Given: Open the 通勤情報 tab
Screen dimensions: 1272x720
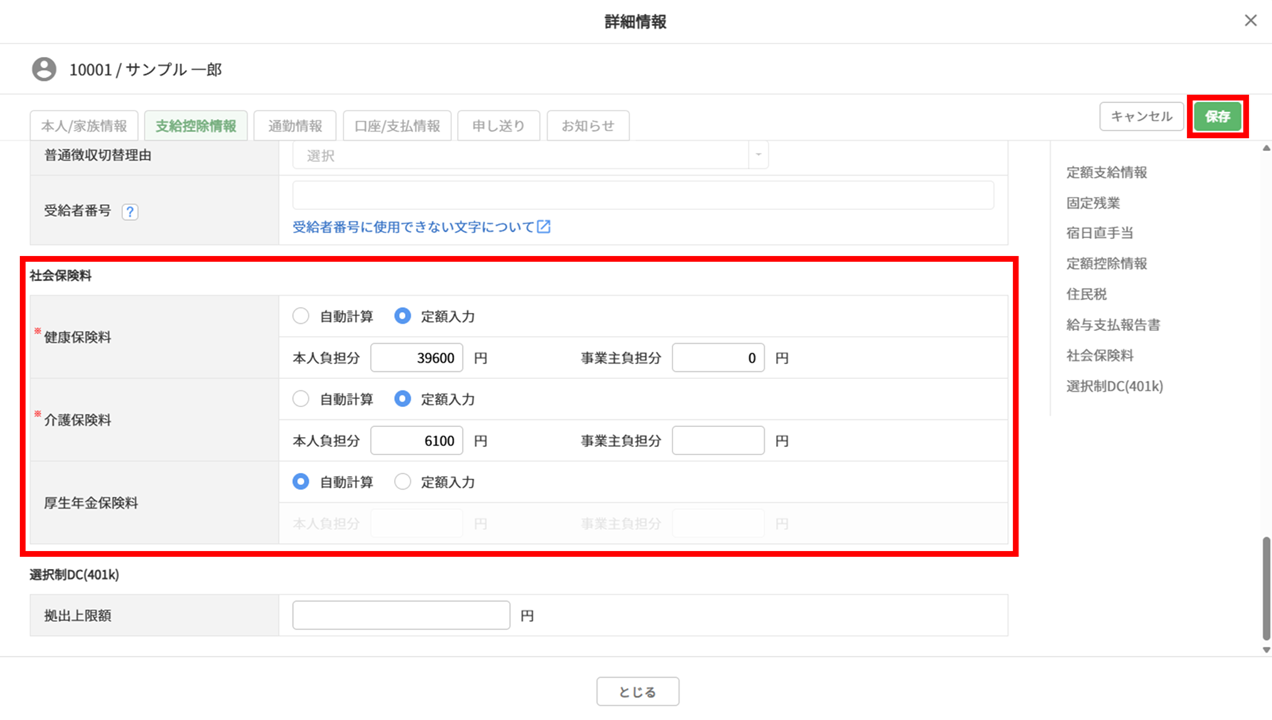Looking at the screenshot, I should point(295,126).
